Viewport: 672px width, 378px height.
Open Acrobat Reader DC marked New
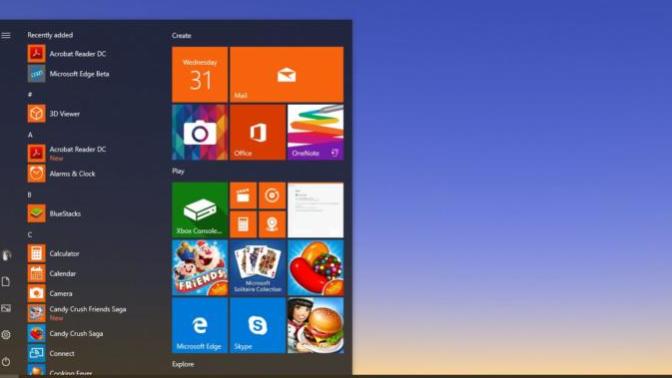[67, 153]
